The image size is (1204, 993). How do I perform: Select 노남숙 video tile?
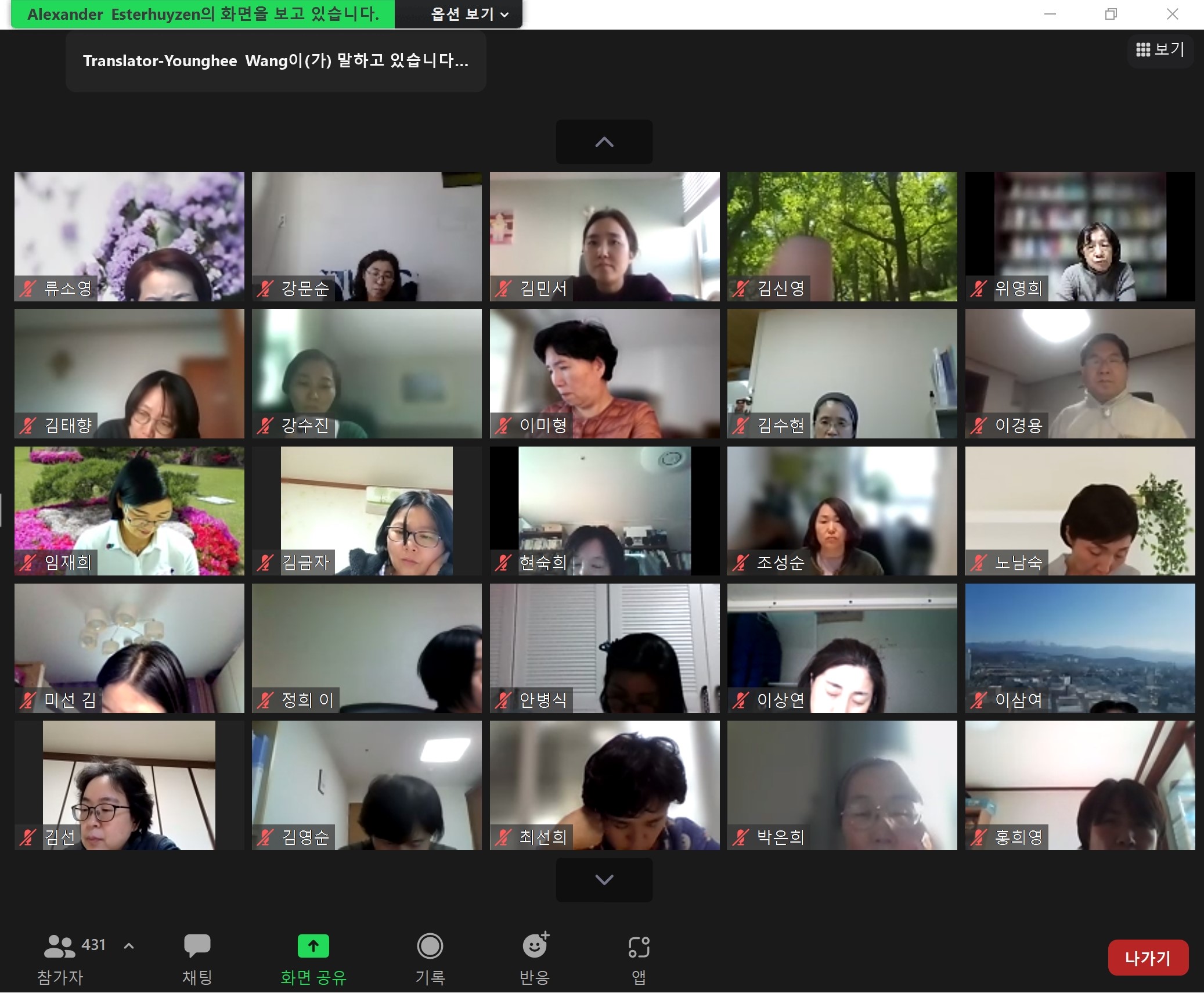pos(1080,511)
